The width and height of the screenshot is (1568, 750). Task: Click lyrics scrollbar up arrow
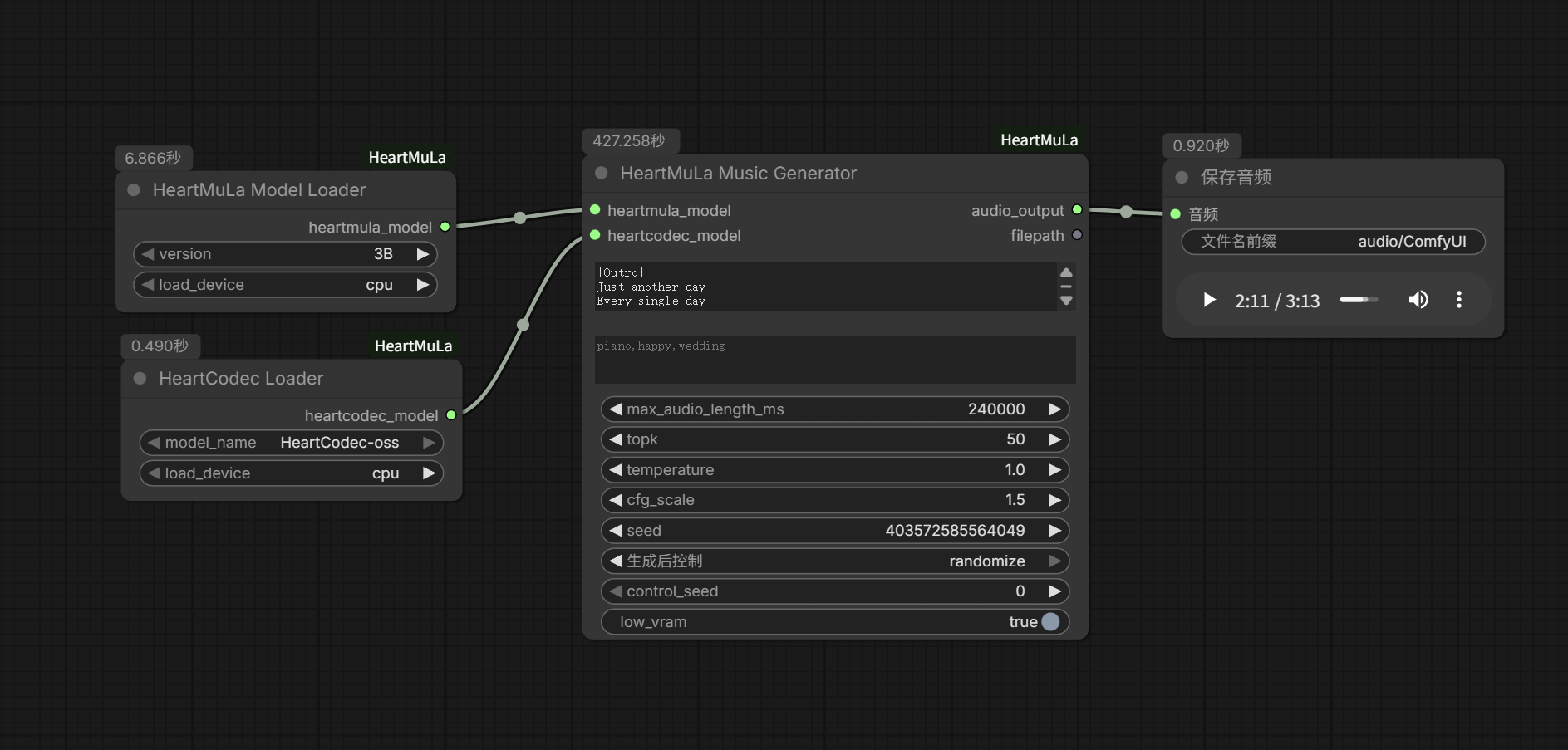pos(1066,272)
